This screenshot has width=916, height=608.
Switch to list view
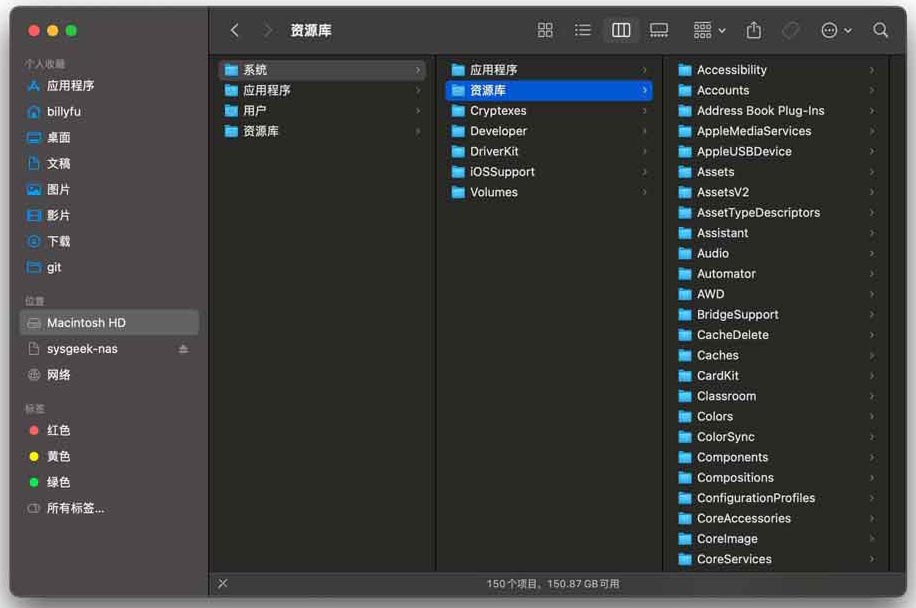pyautogui.click(x=583, y=31)
